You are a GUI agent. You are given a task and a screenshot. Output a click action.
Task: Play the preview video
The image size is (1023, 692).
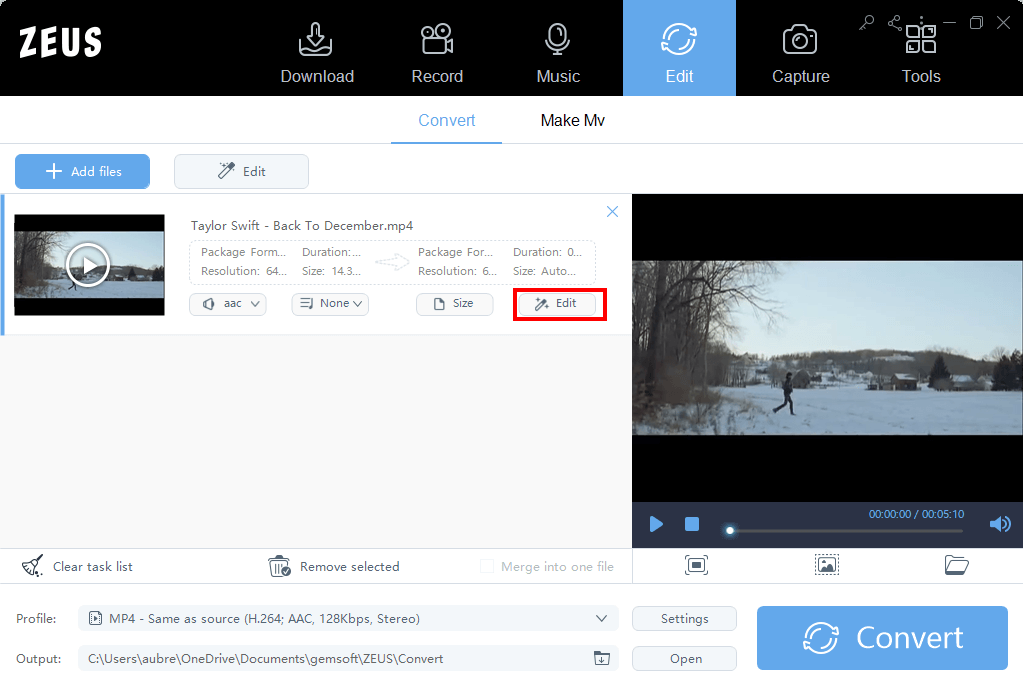656,524
